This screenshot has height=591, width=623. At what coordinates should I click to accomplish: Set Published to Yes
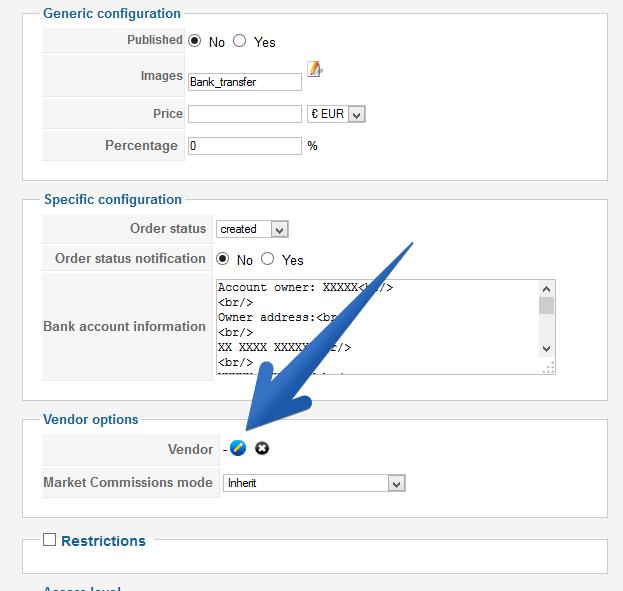pos(240,41)
